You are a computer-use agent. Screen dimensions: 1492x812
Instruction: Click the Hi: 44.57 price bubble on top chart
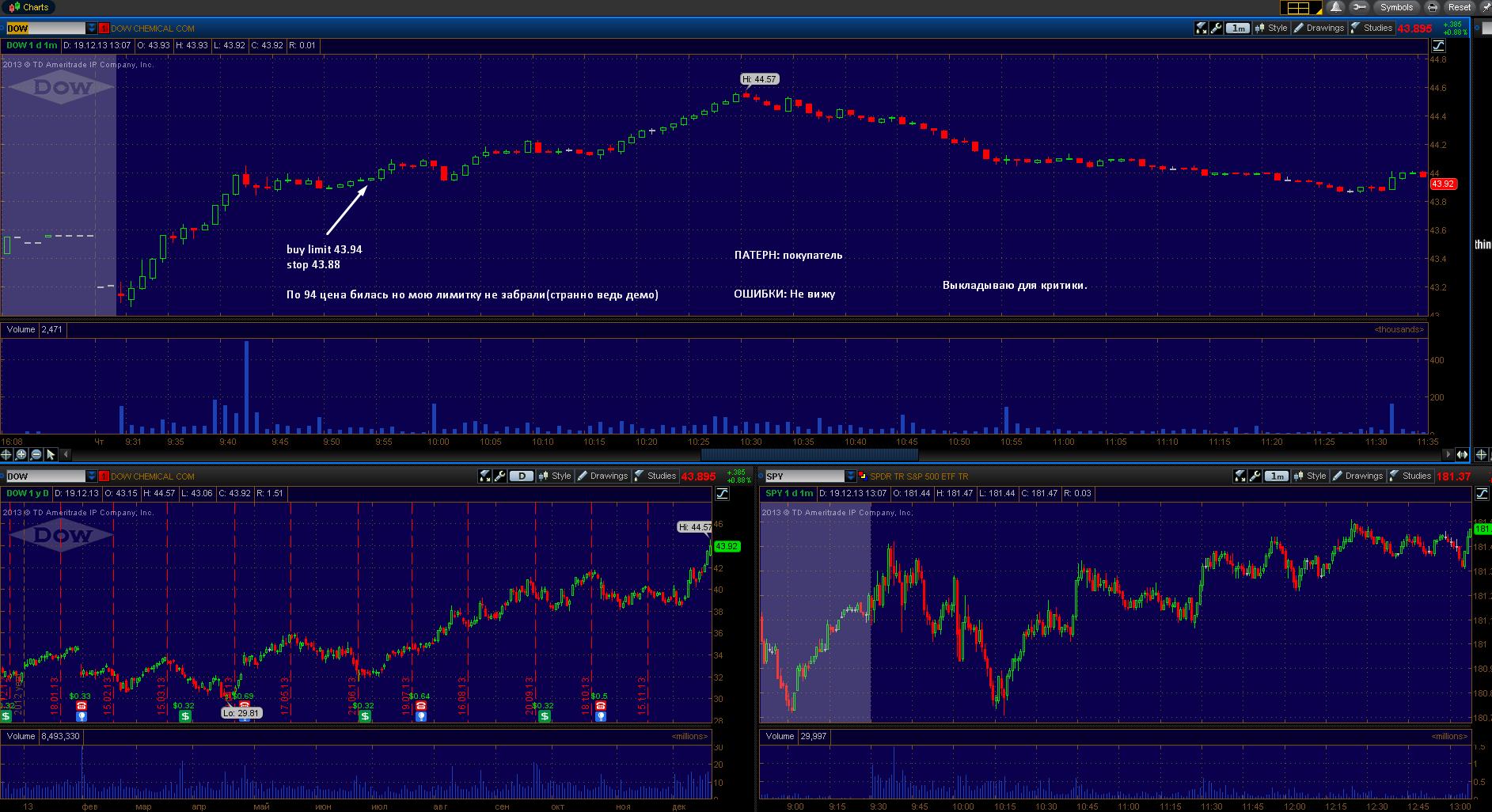click(759, 79)
